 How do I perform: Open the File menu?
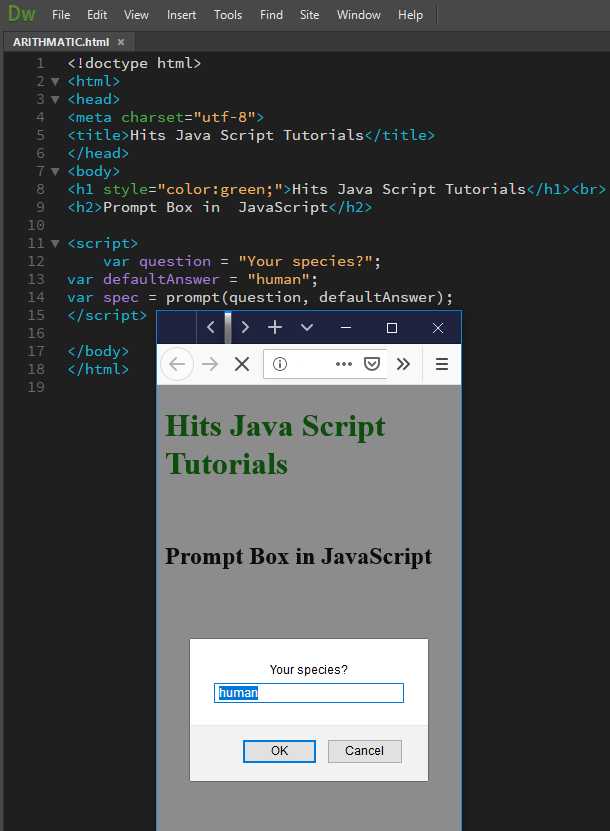tap(61, 15)
